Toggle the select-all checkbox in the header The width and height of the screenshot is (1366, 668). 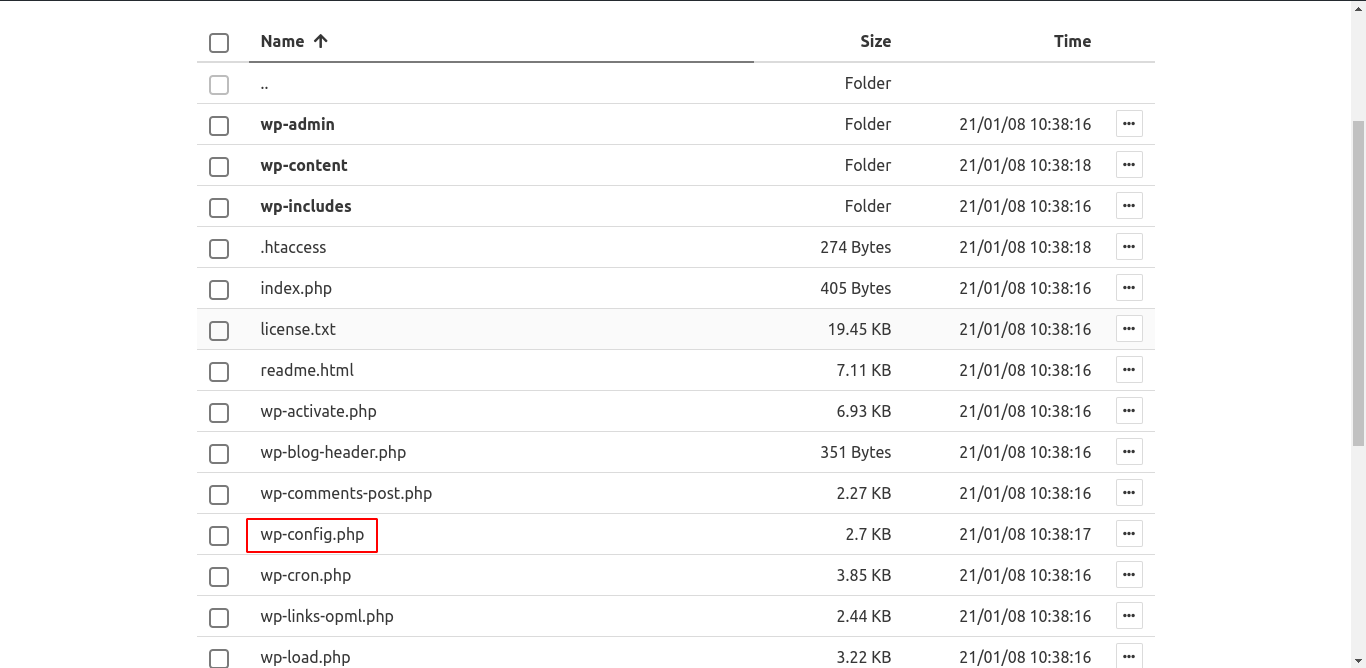tap(219, 43)
